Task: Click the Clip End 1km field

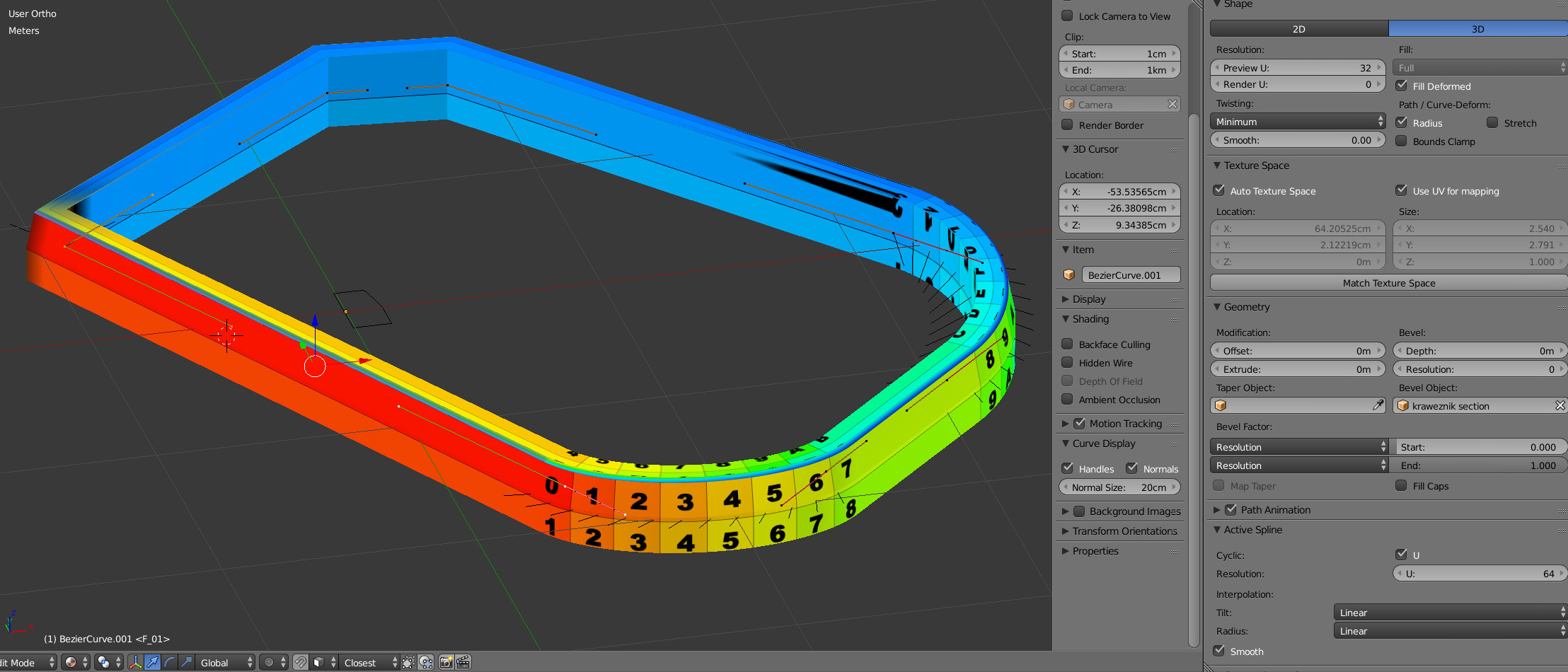Action: point(1120,70)
